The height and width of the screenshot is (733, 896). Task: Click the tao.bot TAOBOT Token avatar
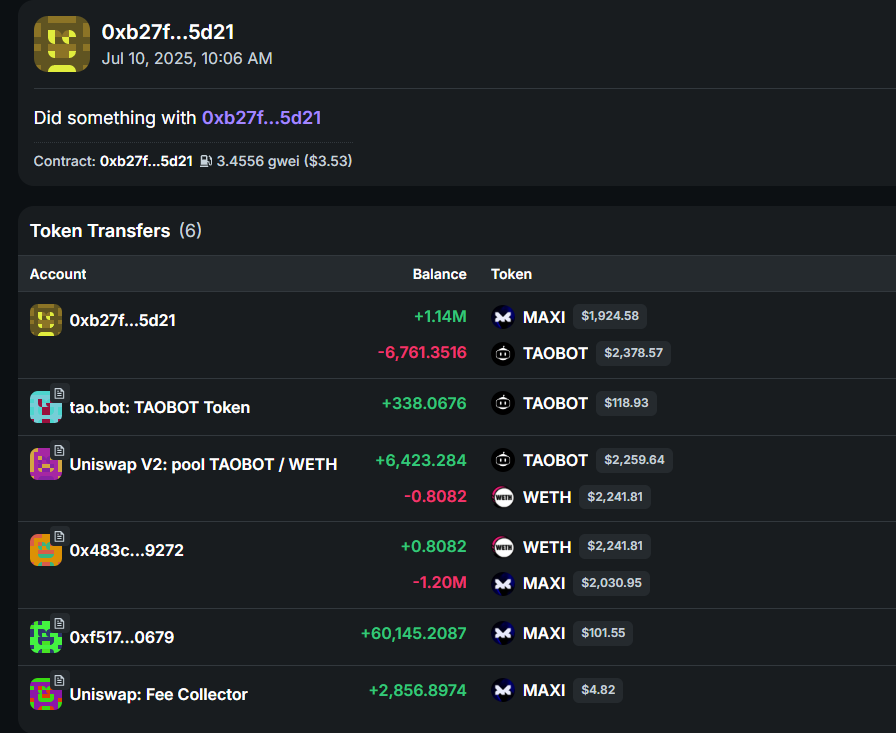[46, 407]
